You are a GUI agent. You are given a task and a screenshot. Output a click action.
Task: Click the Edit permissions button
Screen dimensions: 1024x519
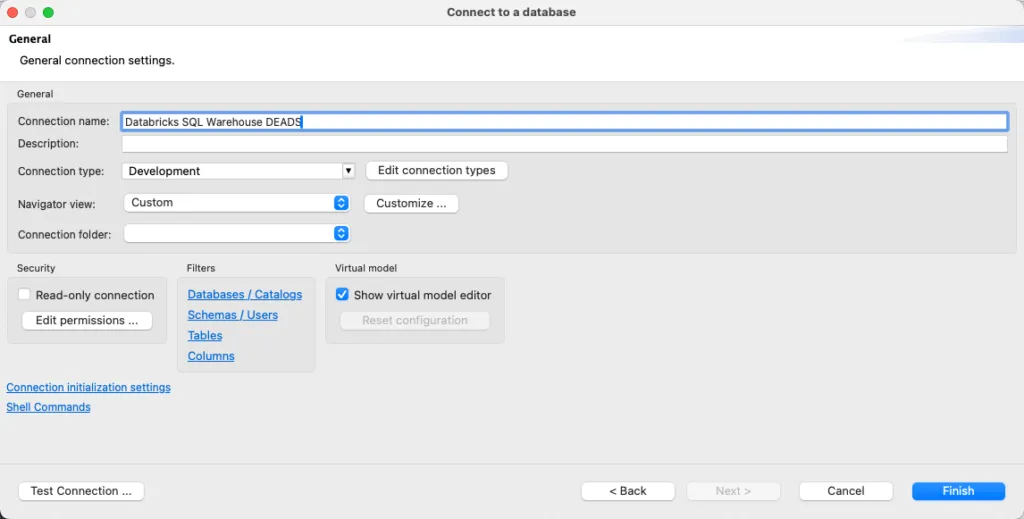87,321
